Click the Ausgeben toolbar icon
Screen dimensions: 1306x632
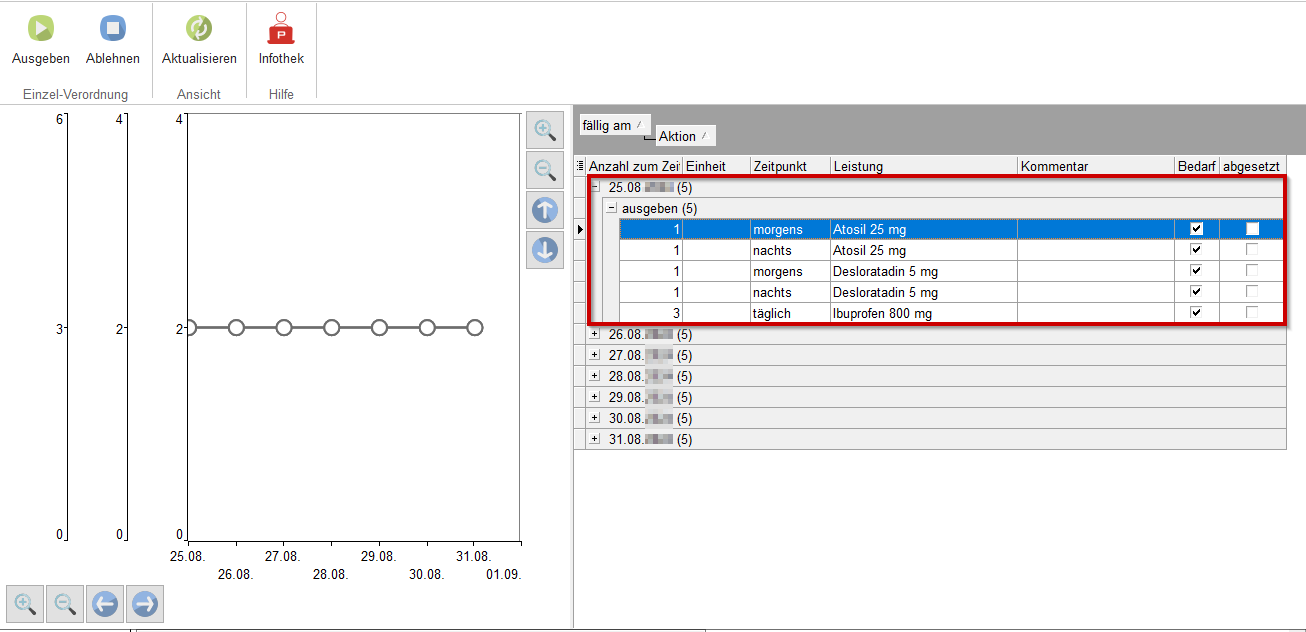click(41, 29)
